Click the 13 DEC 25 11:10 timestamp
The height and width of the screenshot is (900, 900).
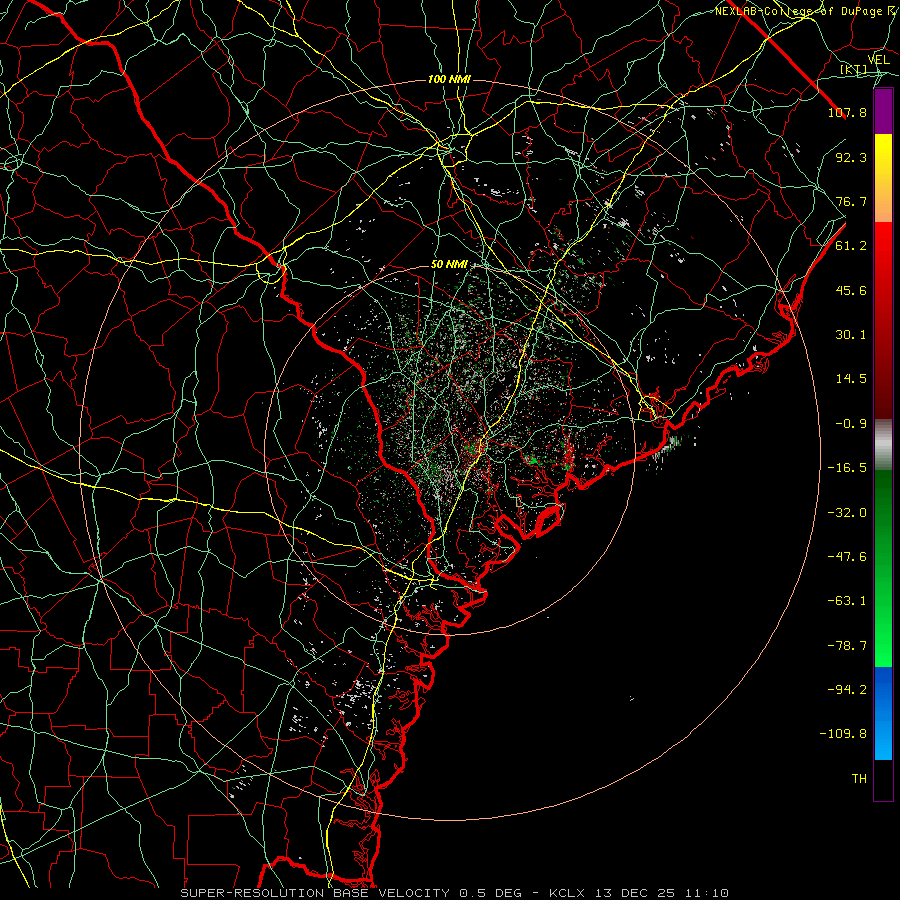click(661, 893)
